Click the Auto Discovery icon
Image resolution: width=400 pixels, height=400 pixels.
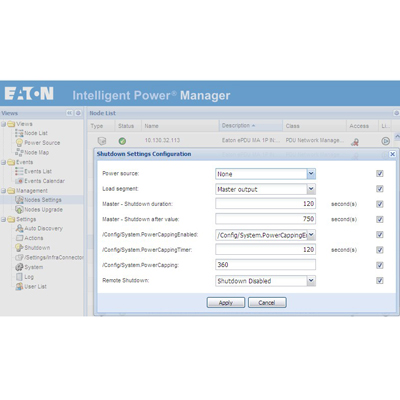[x=19, y=229]
